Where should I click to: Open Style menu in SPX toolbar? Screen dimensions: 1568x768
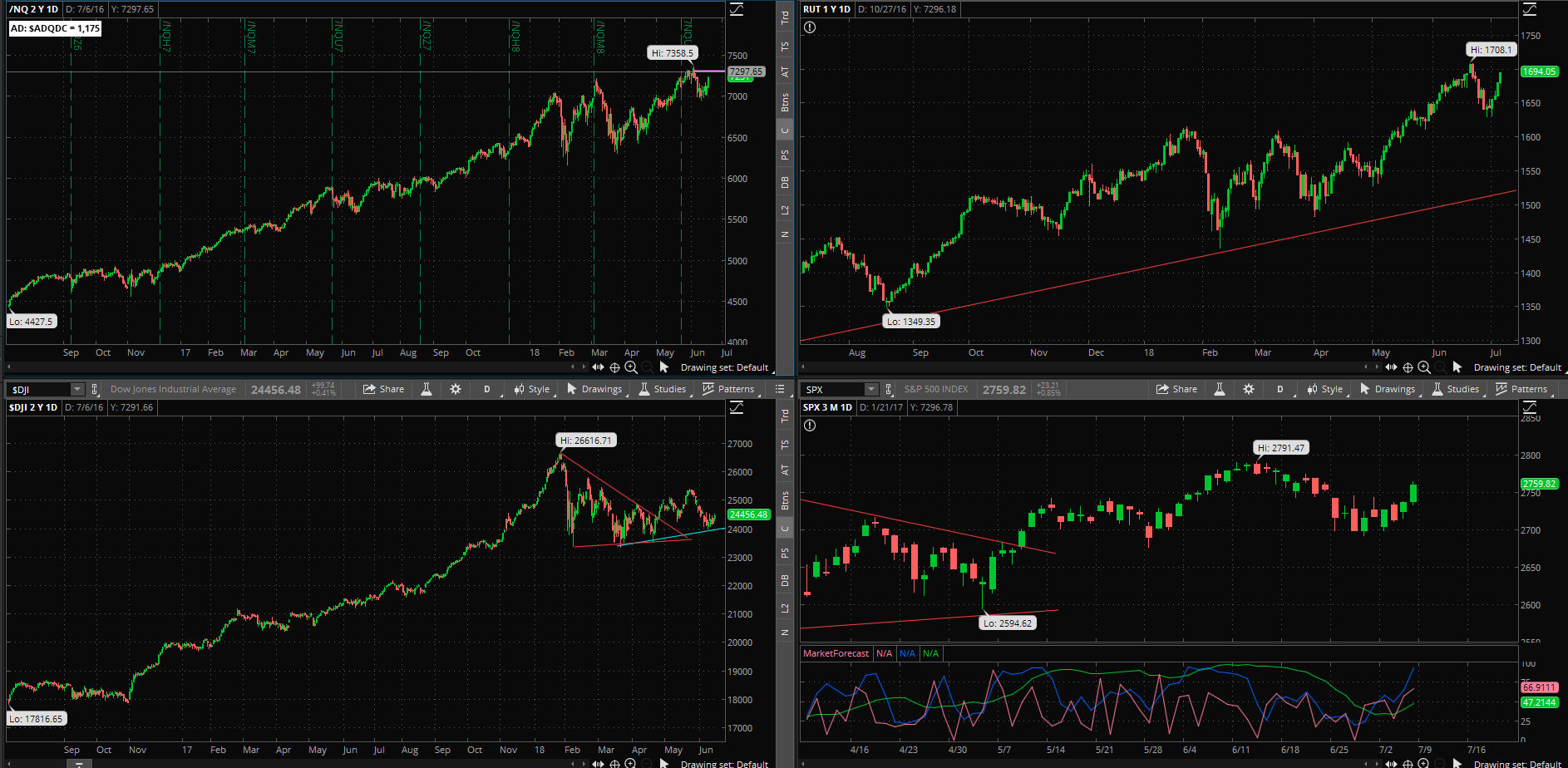[x=1324, y=389]
